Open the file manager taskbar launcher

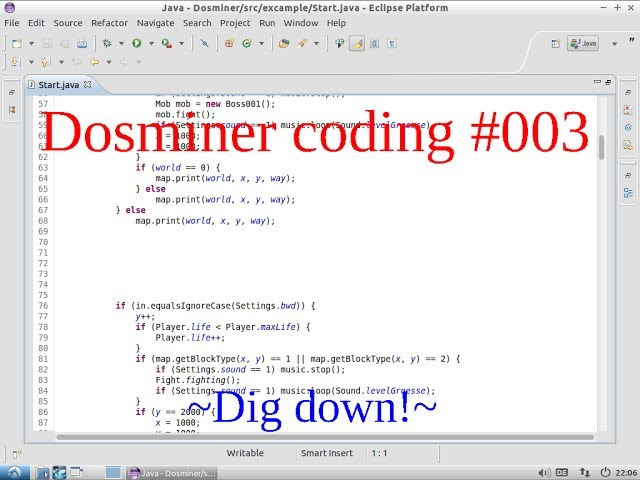coord(42,473)
